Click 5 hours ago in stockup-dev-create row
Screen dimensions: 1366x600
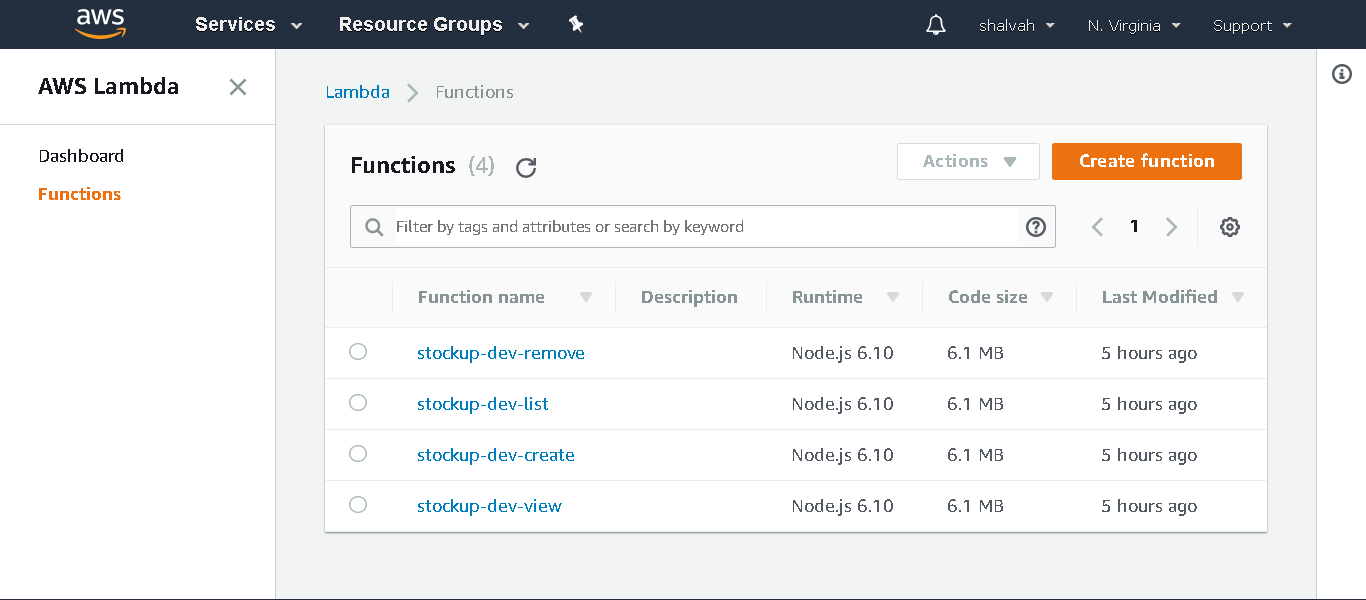pyautogui.click(x=1149, y=455)
